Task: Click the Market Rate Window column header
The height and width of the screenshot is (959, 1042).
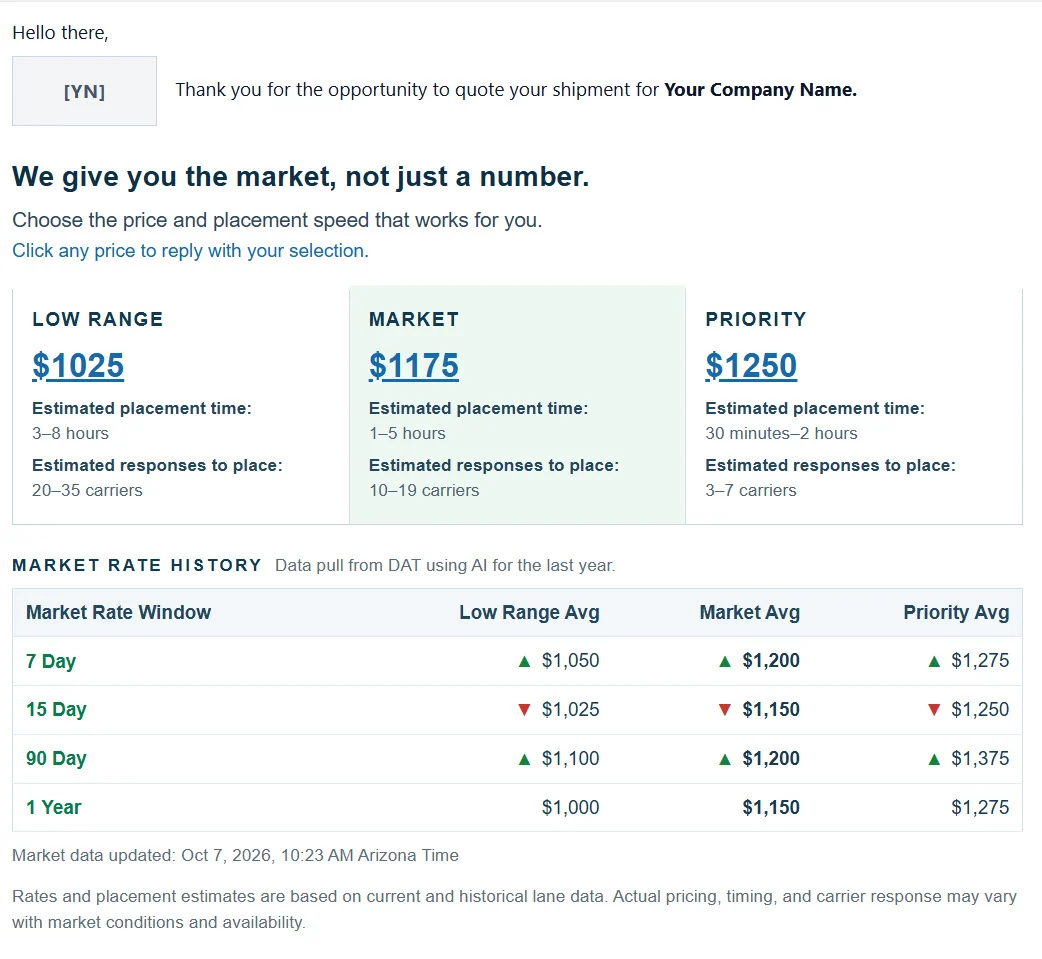Action: [x=118, y=612]
